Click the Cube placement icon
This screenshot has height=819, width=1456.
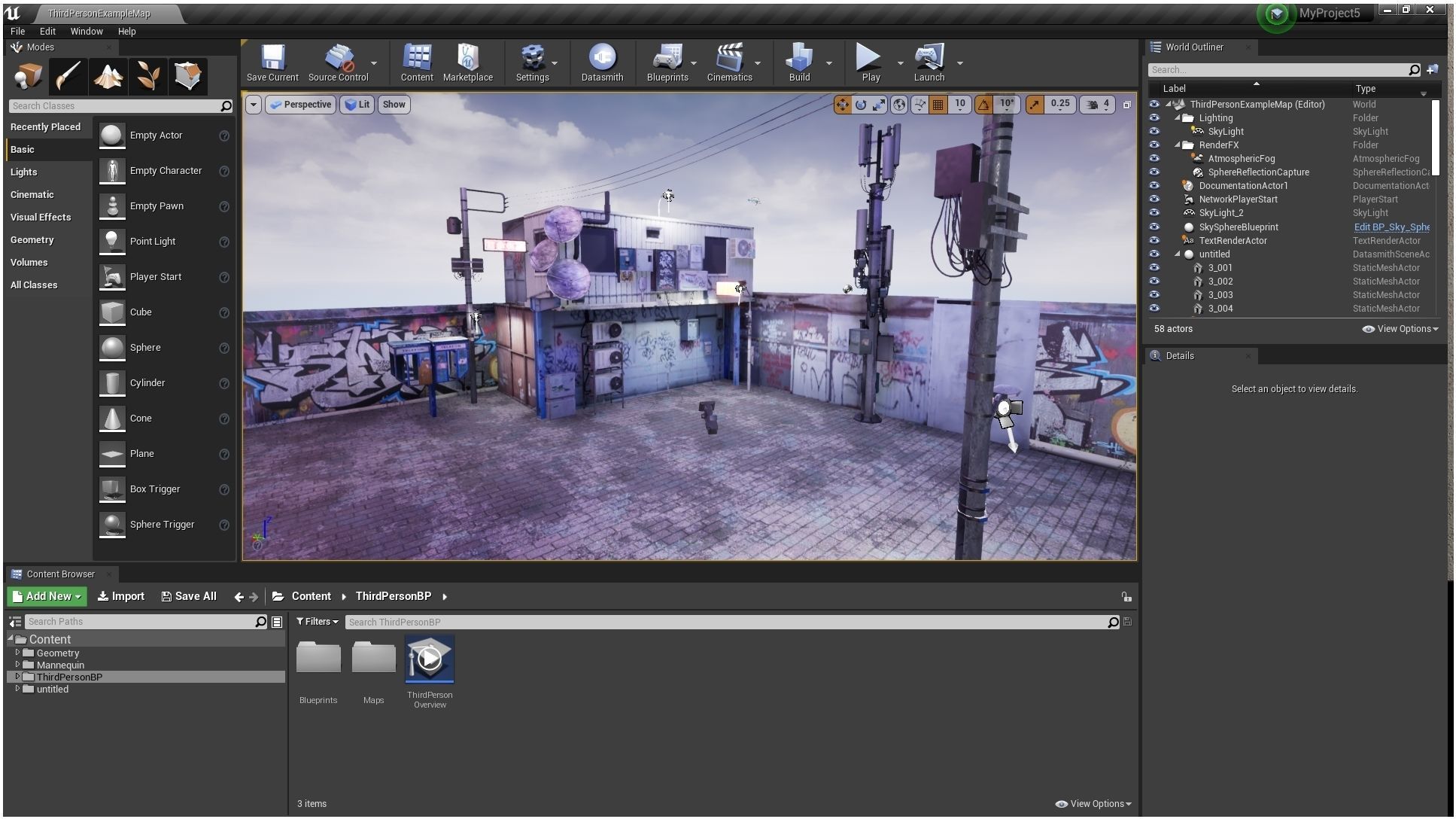coord(112,312)
